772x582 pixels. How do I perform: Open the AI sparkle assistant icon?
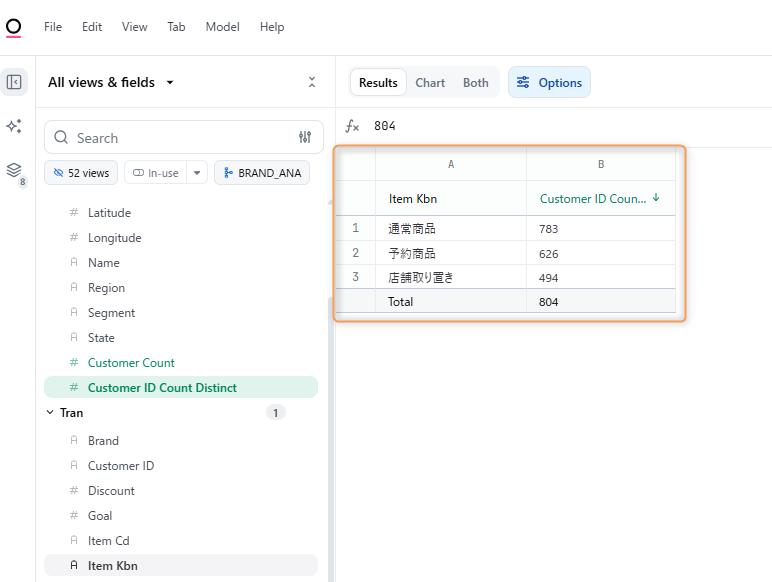(14, 126)
